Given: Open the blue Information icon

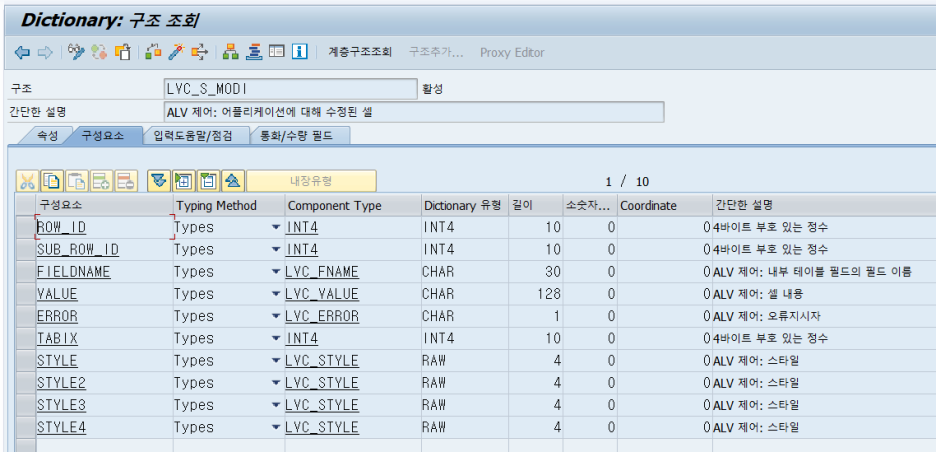Looking at the screenshot, I should tap(300, 52).
